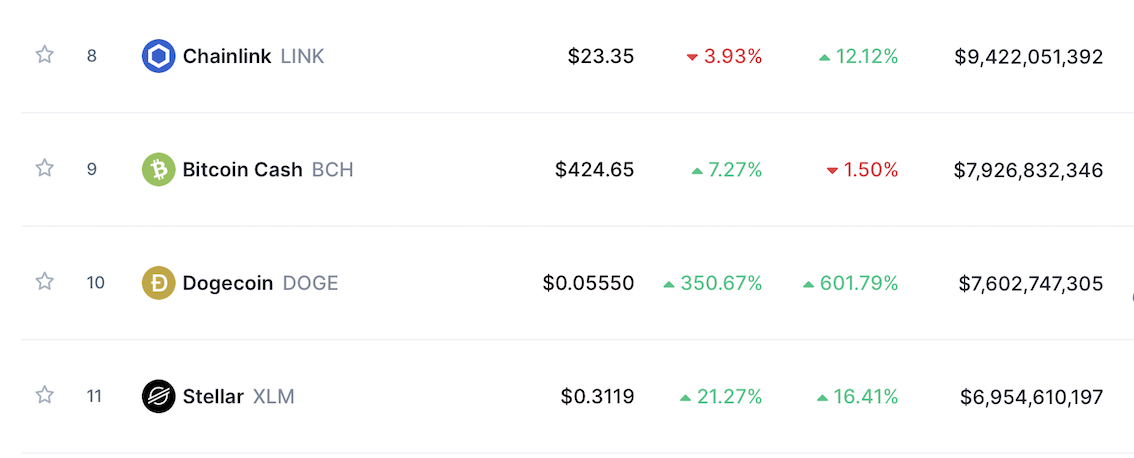1134x458 pixels.
Task: Go to the Dogecoin detail page
Action: [x=228, y=283]
